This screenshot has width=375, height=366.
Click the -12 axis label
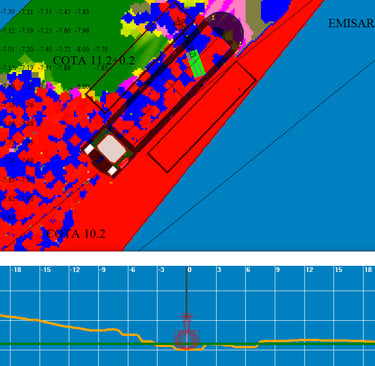(75, 269)
